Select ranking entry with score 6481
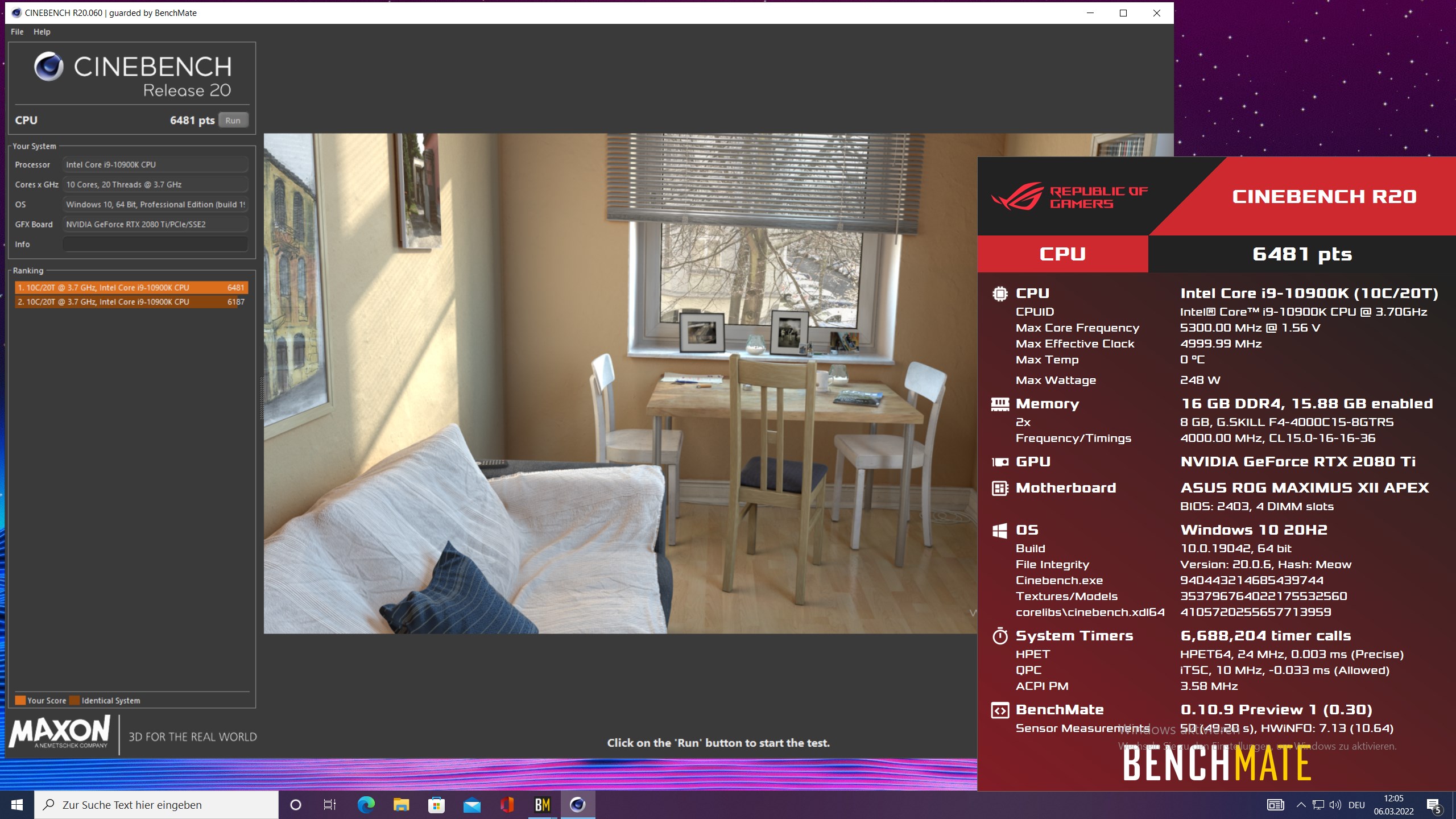 click(x=131, y=288)
